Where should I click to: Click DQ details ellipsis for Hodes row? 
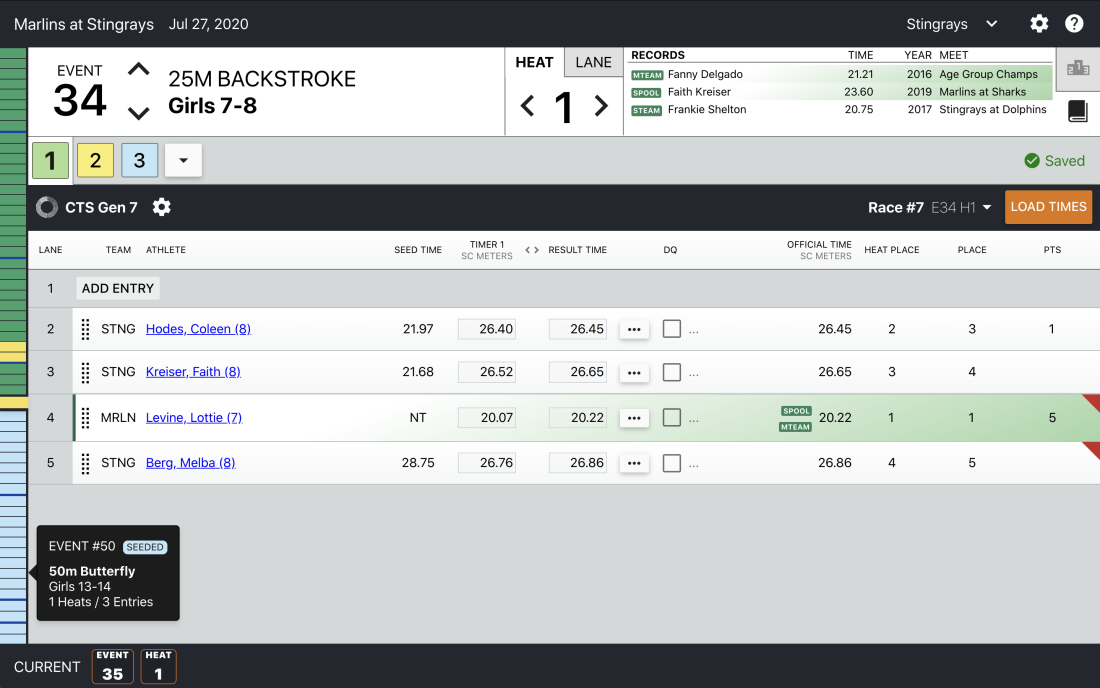coord(694,330)
